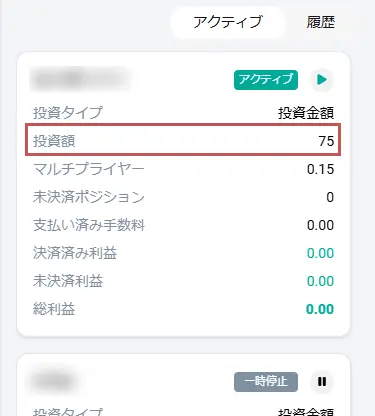Click the green アクティブ status badge
Image resolution: width=375 pixels, height=416 pixels.
pyautogui.click(x=266, y=80)
